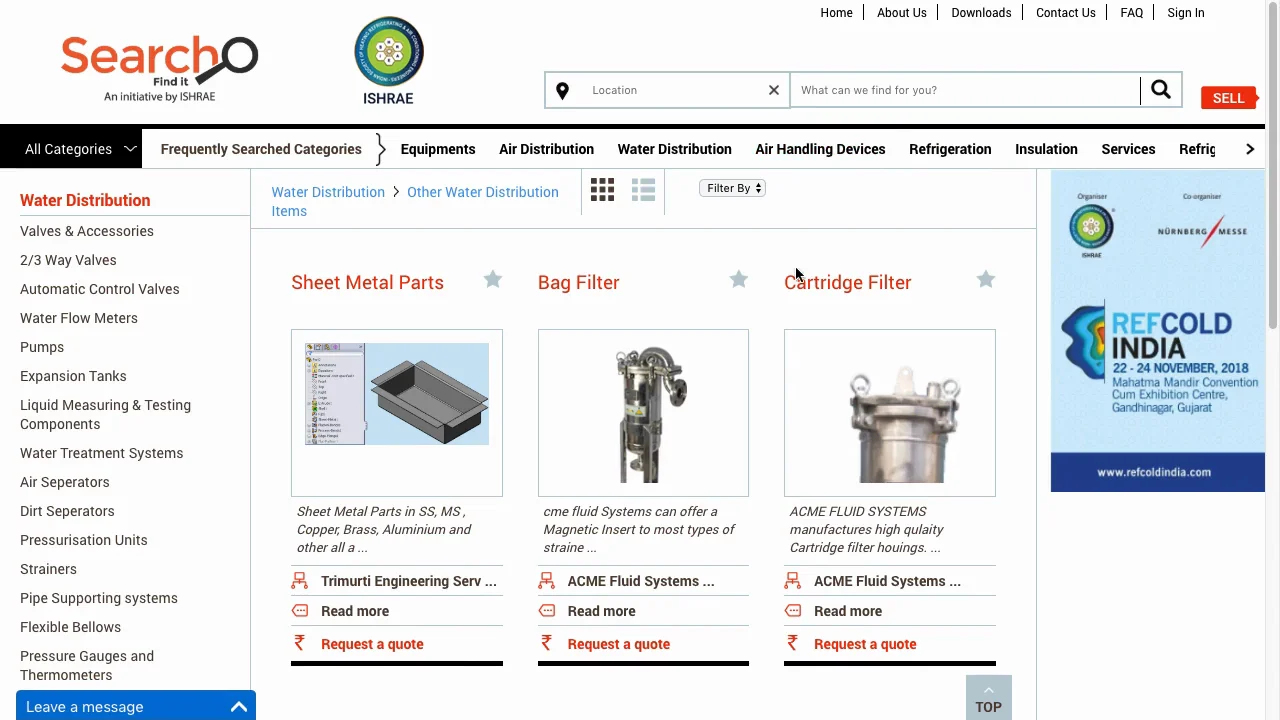Open 2/3 Way Valves sidebar link
The height and width of the screenshot is (720, 1280).
[x=68, y=260]
